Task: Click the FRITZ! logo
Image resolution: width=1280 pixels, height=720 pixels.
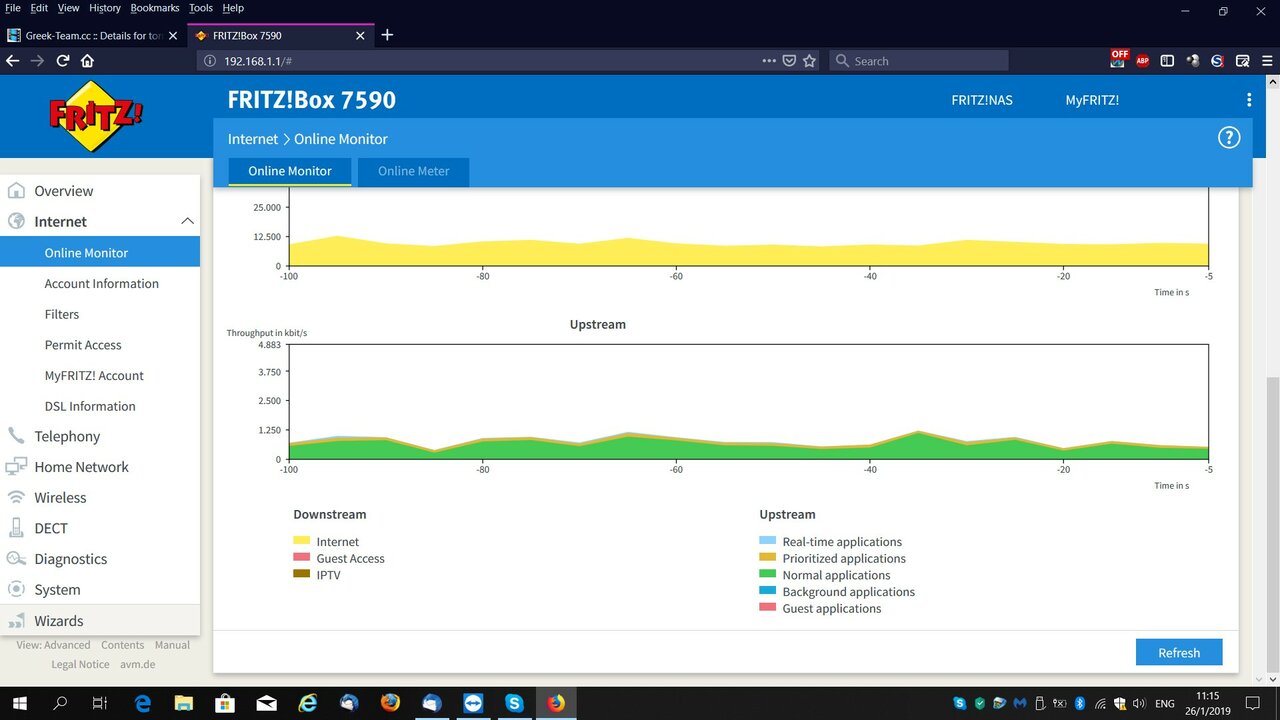Action: (x=95, y=116)
